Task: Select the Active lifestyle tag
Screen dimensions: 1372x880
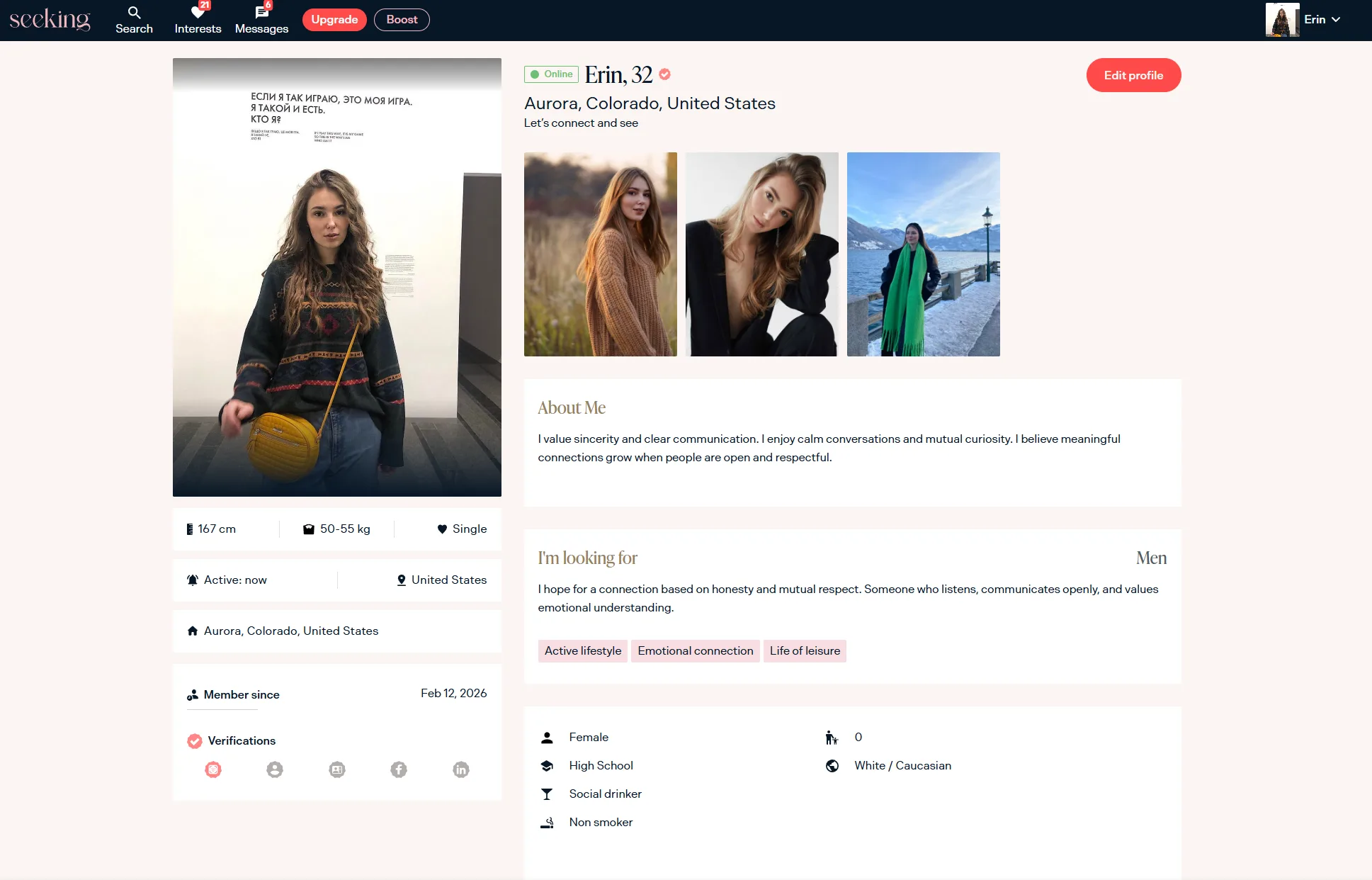Action: 582,650
